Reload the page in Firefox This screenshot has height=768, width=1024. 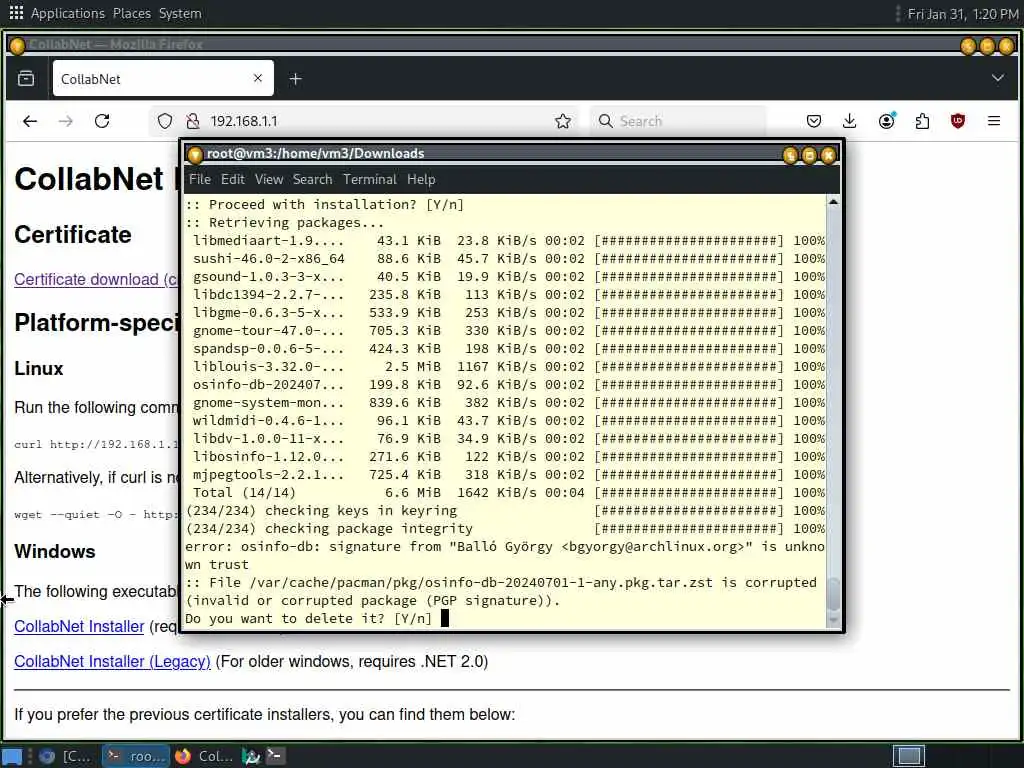pyautogui.click(x=102, y=121)
